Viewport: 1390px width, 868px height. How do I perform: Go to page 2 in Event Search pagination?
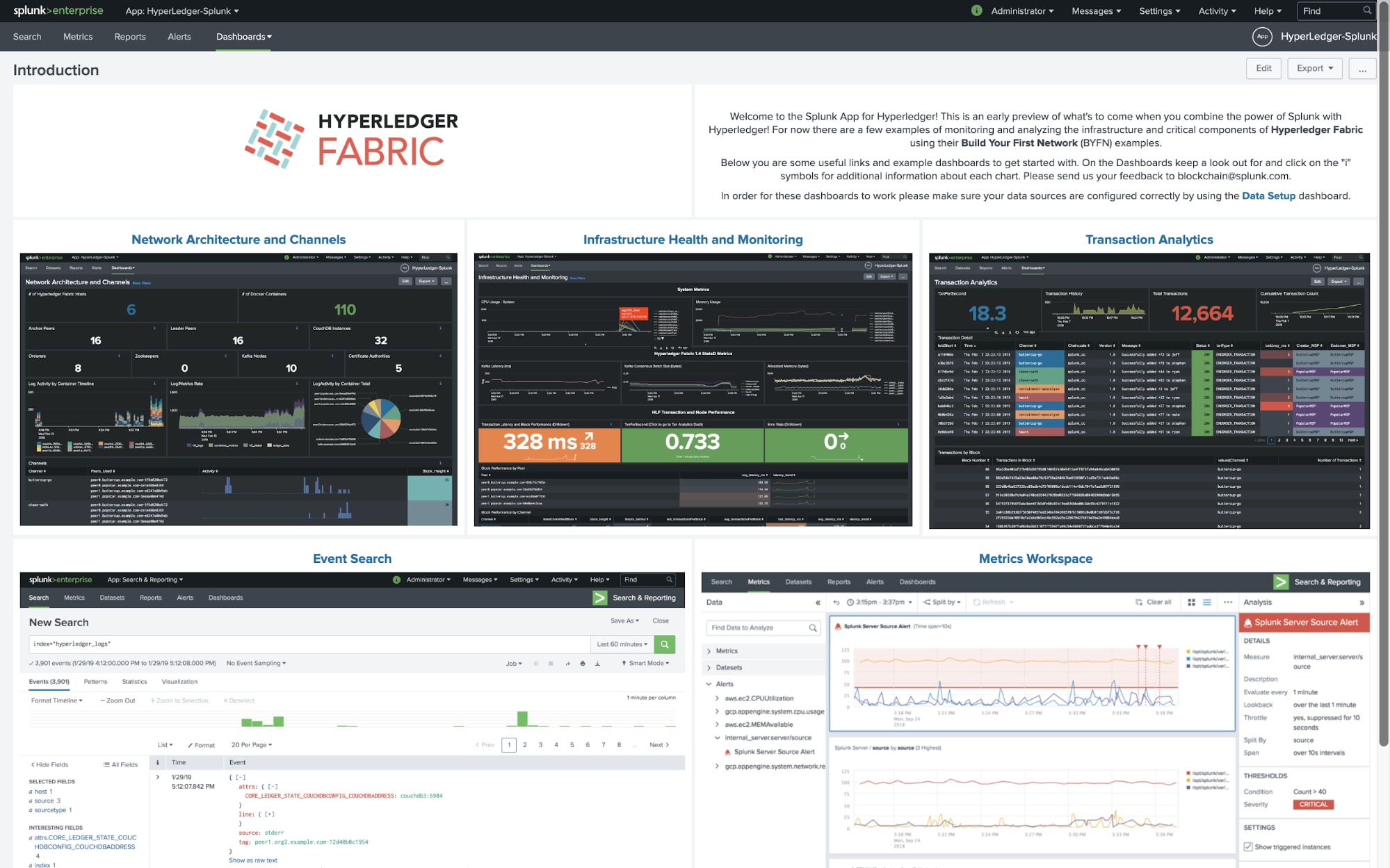[x=525, y=744]
